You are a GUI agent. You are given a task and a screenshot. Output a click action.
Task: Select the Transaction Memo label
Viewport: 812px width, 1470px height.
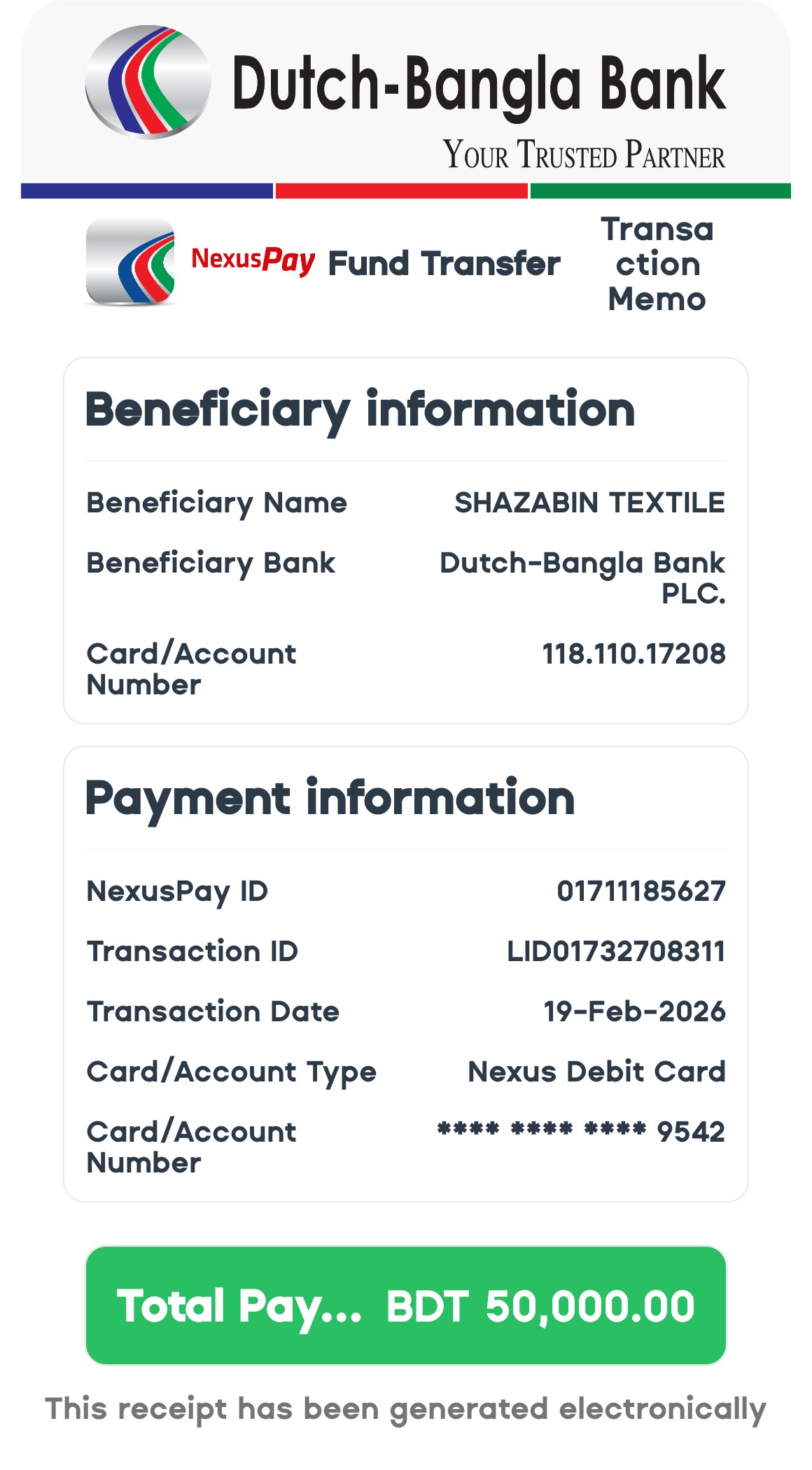click(657, 264)
